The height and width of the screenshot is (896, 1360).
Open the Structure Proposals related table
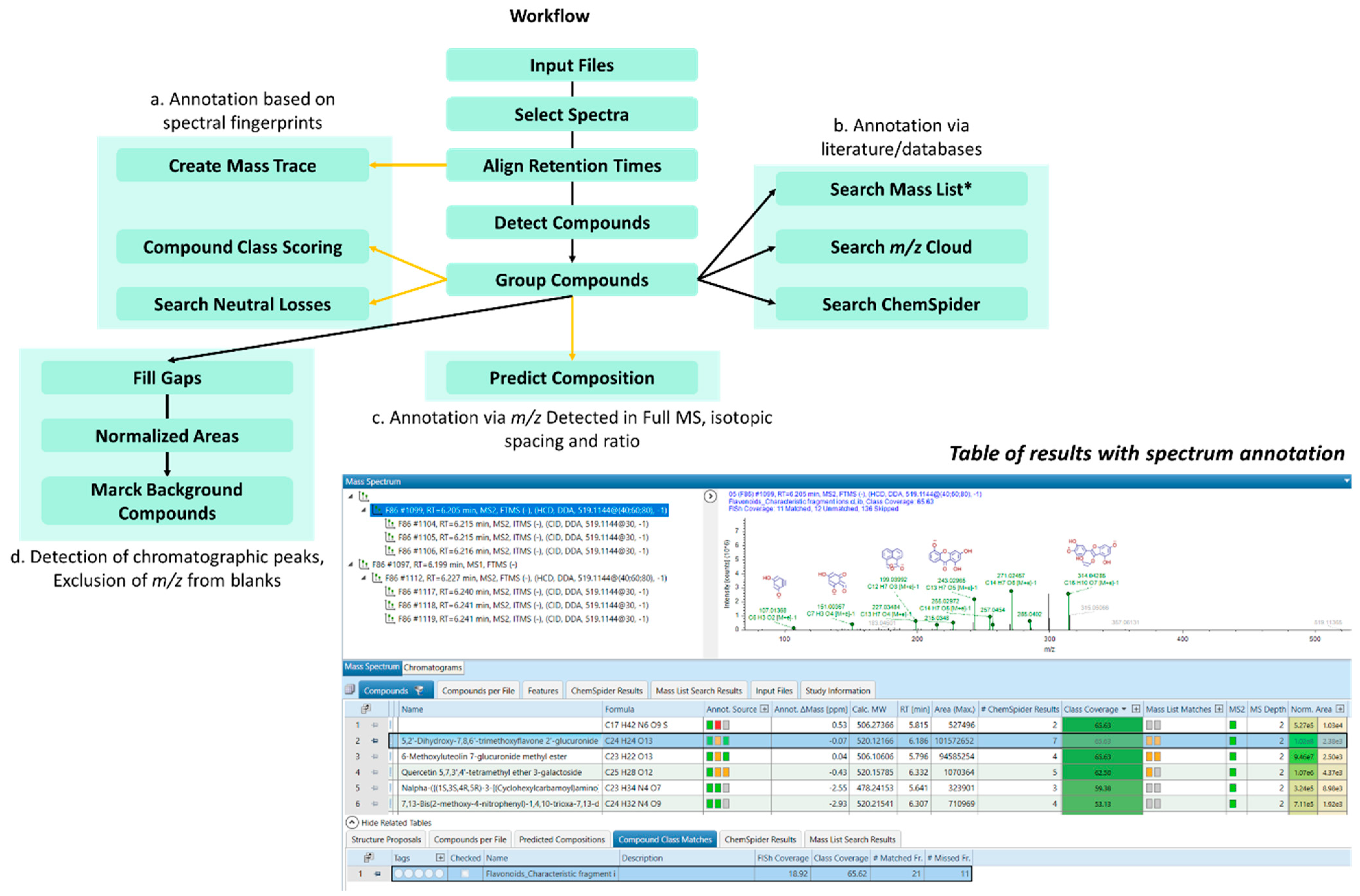coord(386,840)
